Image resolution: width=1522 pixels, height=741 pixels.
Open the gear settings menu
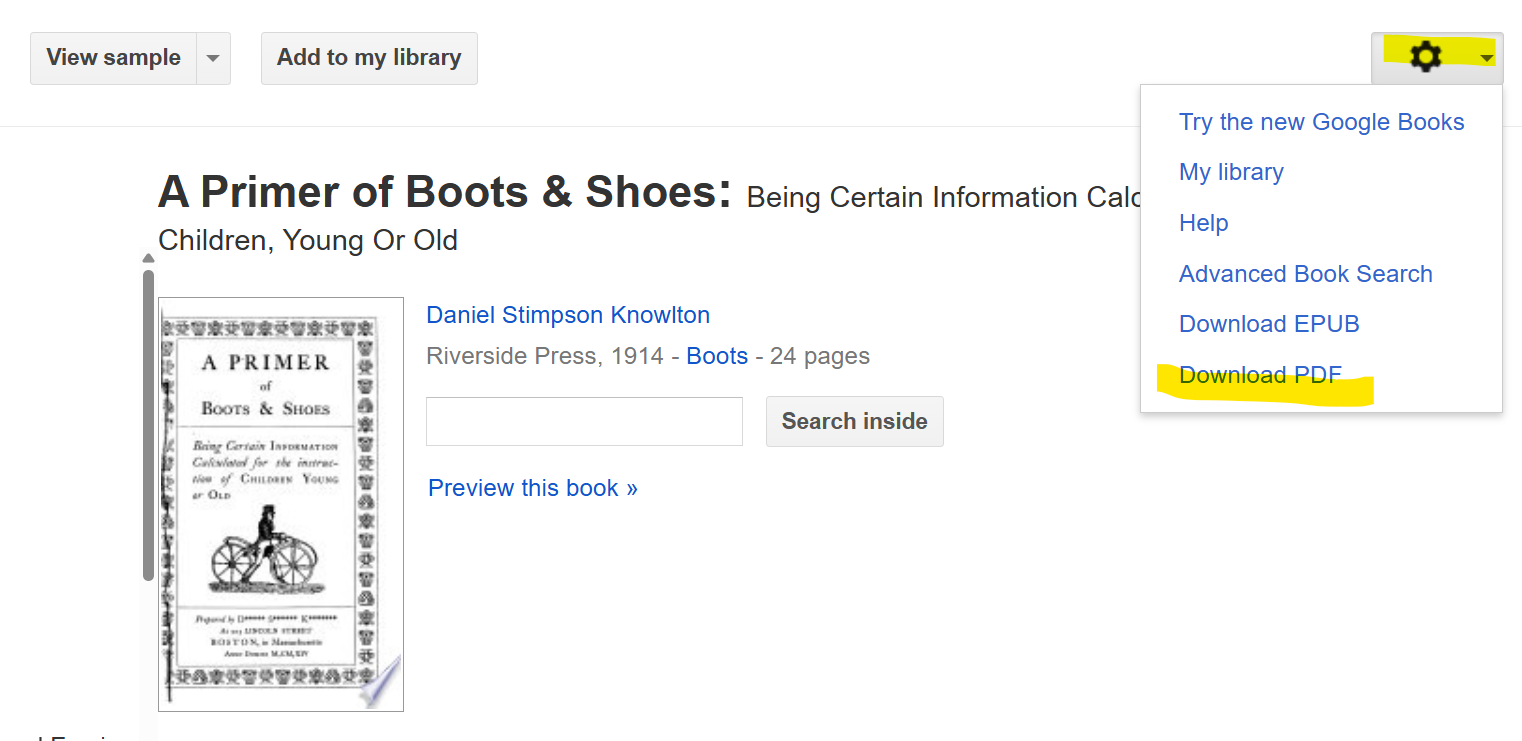point(1425,57)
